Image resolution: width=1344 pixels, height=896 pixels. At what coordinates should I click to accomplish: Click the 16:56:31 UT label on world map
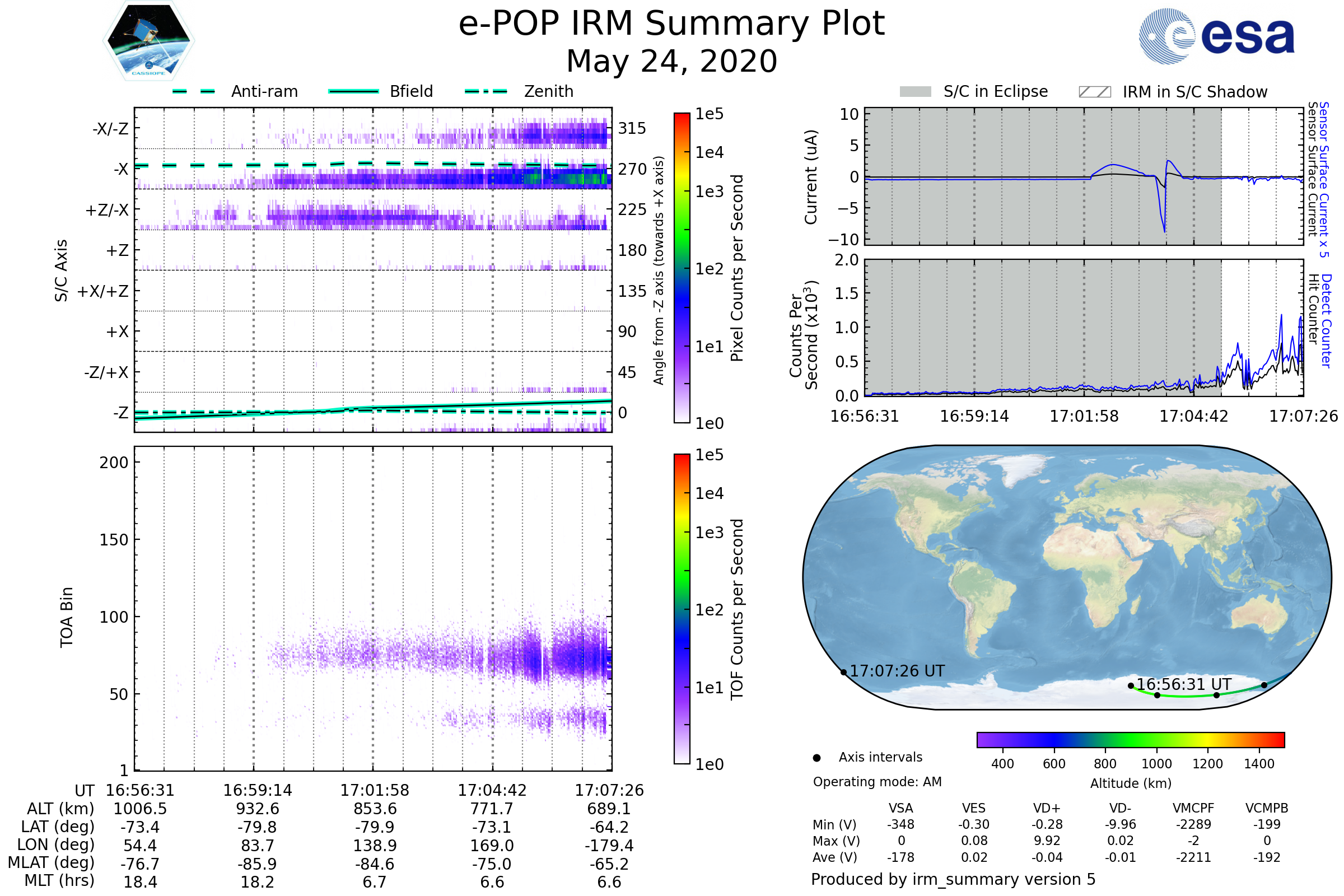pos(1183,684)
